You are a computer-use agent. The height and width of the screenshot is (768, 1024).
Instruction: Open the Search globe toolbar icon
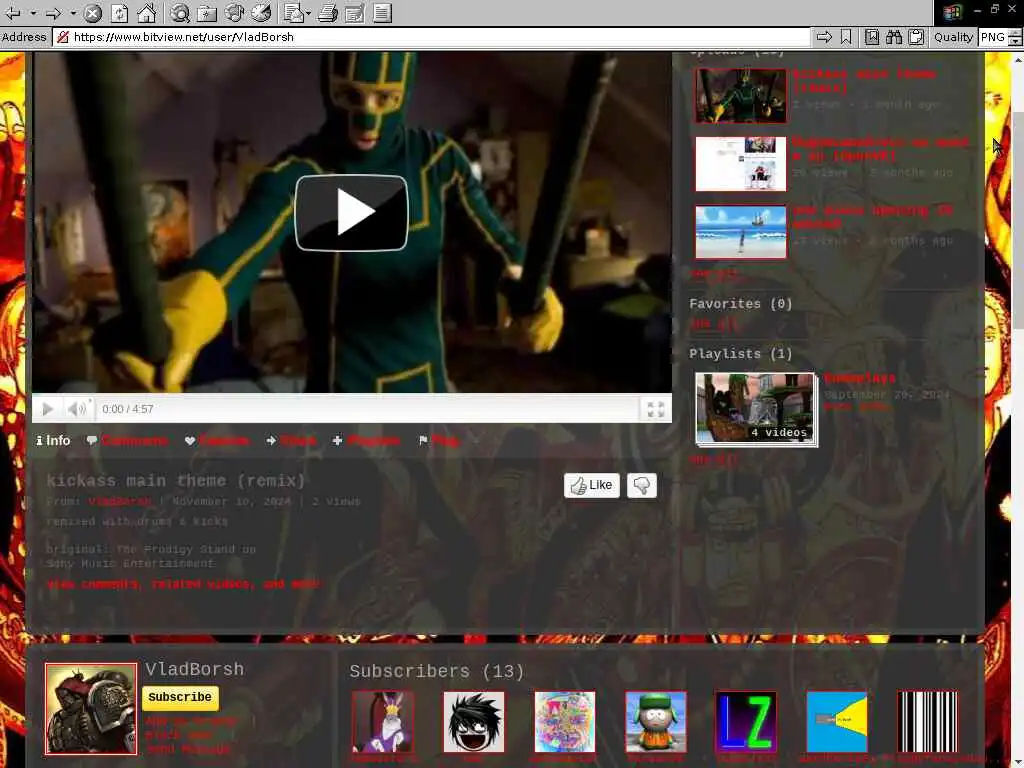[180, 12]
